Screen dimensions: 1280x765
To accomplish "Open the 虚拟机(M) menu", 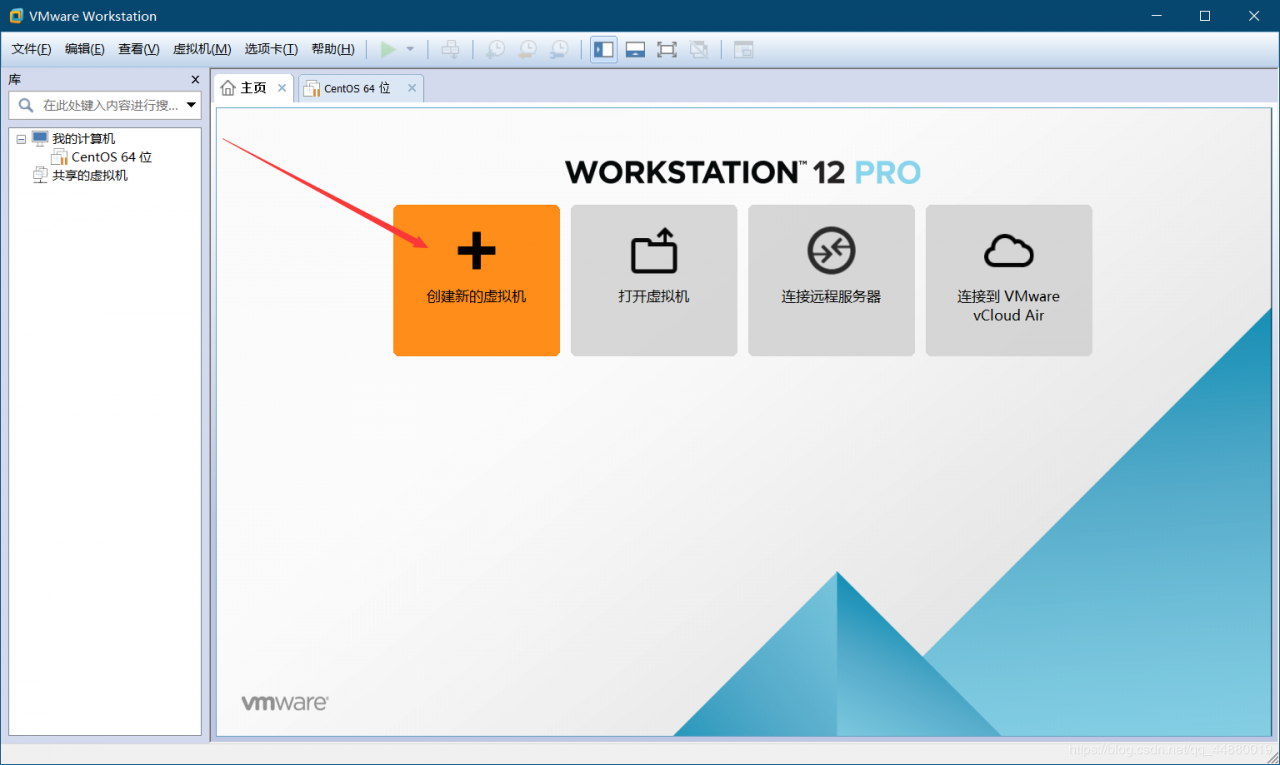I will tap(202, 49).
